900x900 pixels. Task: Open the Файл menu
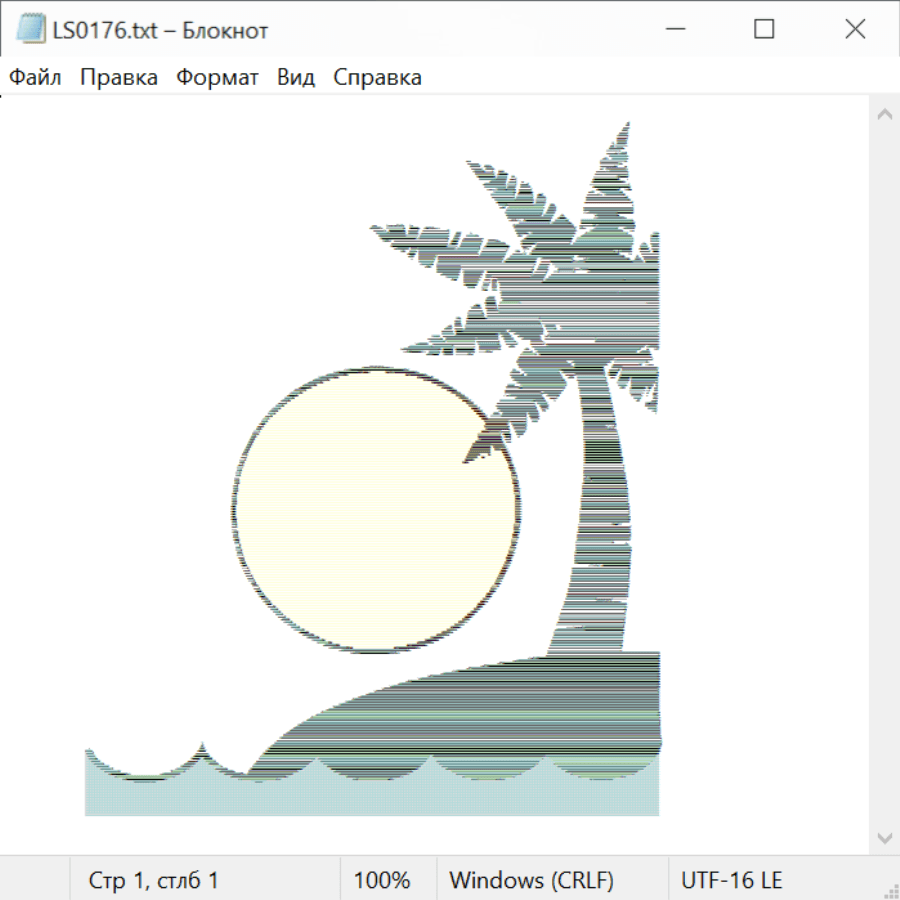click(x=35, y=78)
